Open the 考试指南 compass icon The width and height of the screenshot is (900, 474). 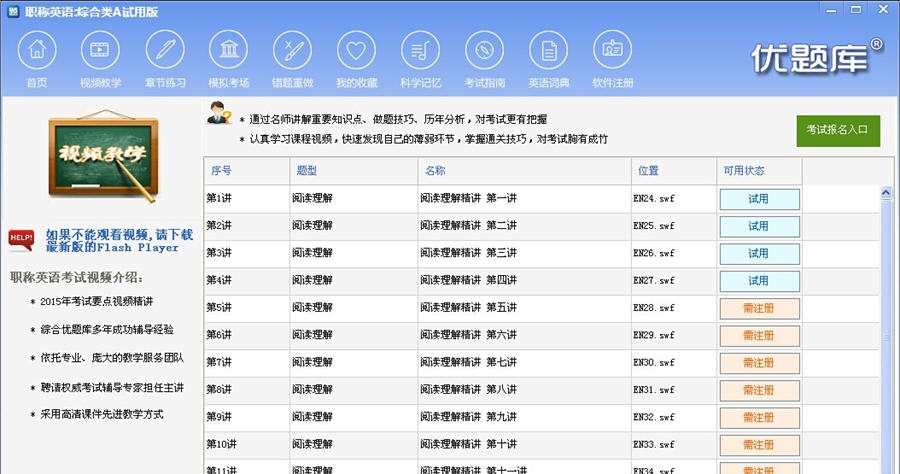[484, 50]
